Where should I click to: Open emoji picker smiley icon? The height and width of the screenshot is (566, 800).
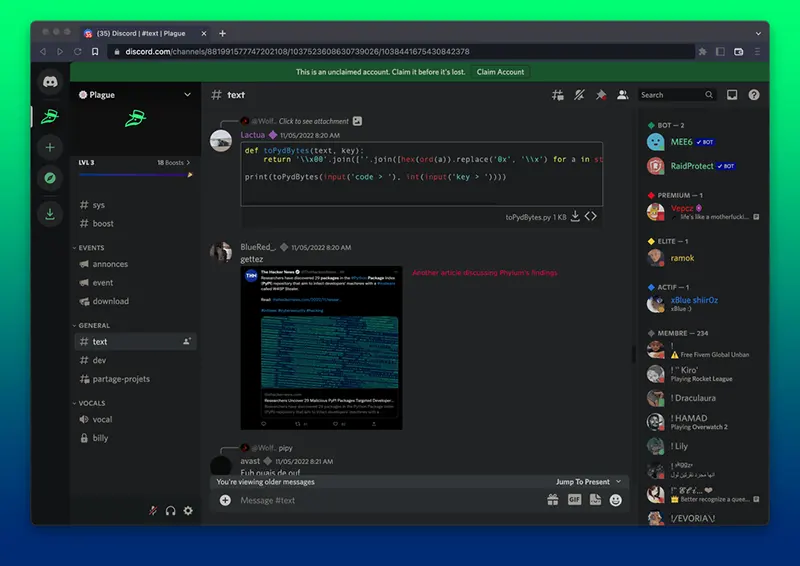[616, 500]
